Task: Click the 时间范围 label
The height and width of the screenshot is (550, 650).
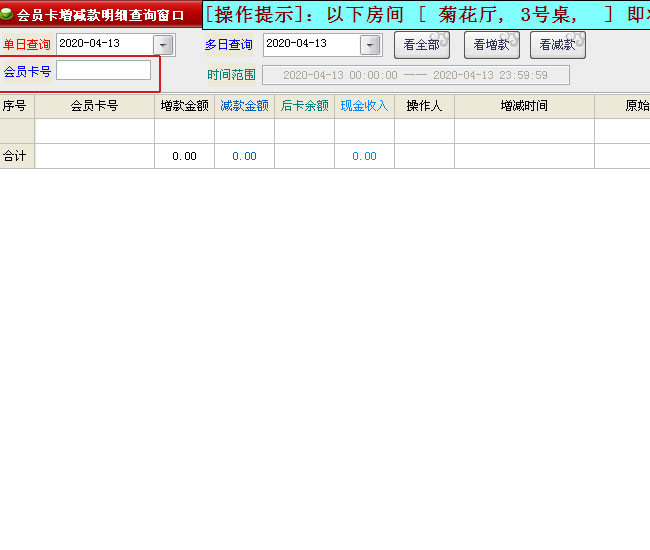Action: click(231, 75)
